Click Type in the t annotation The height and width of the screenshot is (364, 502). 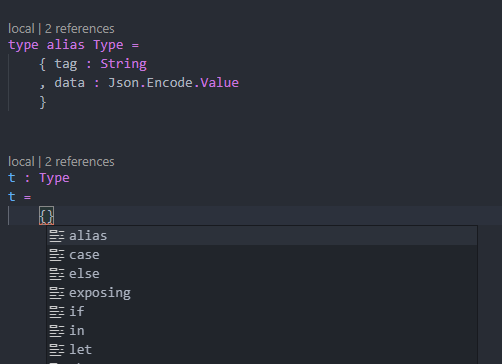coord(54,178)
